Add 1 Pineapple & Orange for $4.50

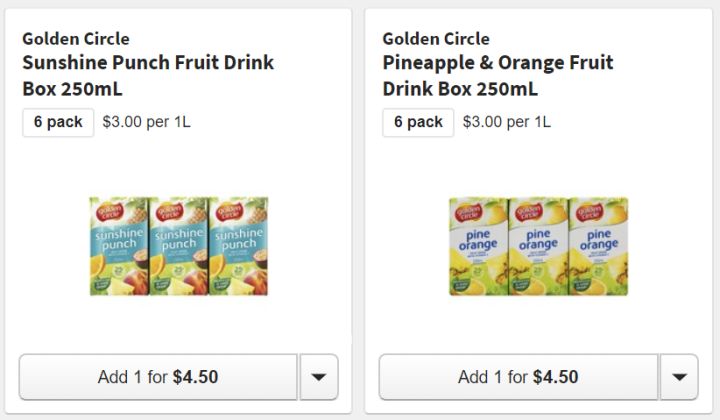[x=518, y=377]
